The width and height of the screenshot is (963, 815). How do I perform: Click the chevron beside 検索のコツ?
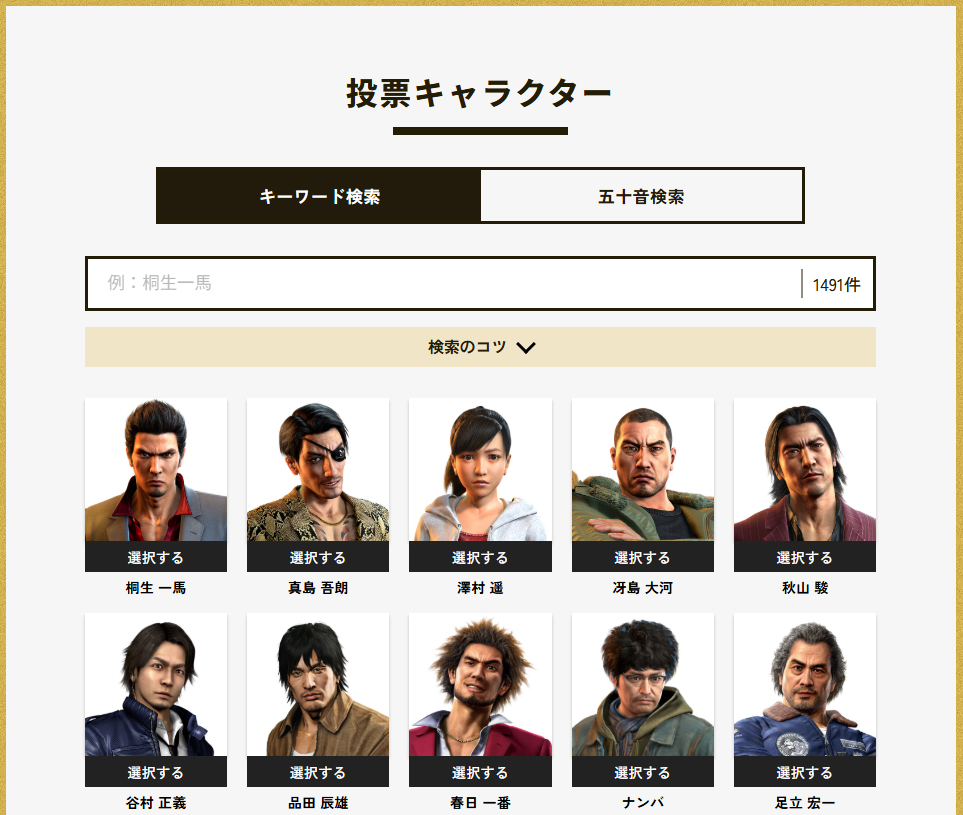[526, 348]
